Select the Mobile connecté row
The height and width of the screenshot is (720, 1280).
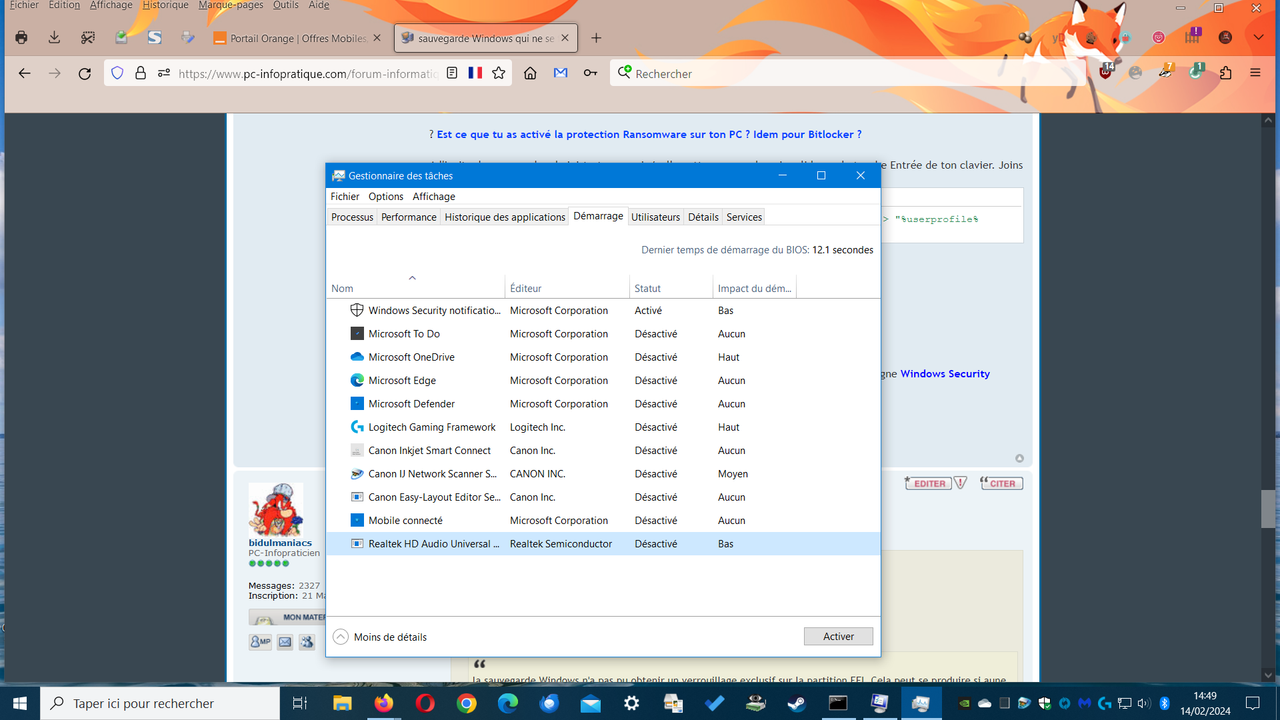point(603,520)
